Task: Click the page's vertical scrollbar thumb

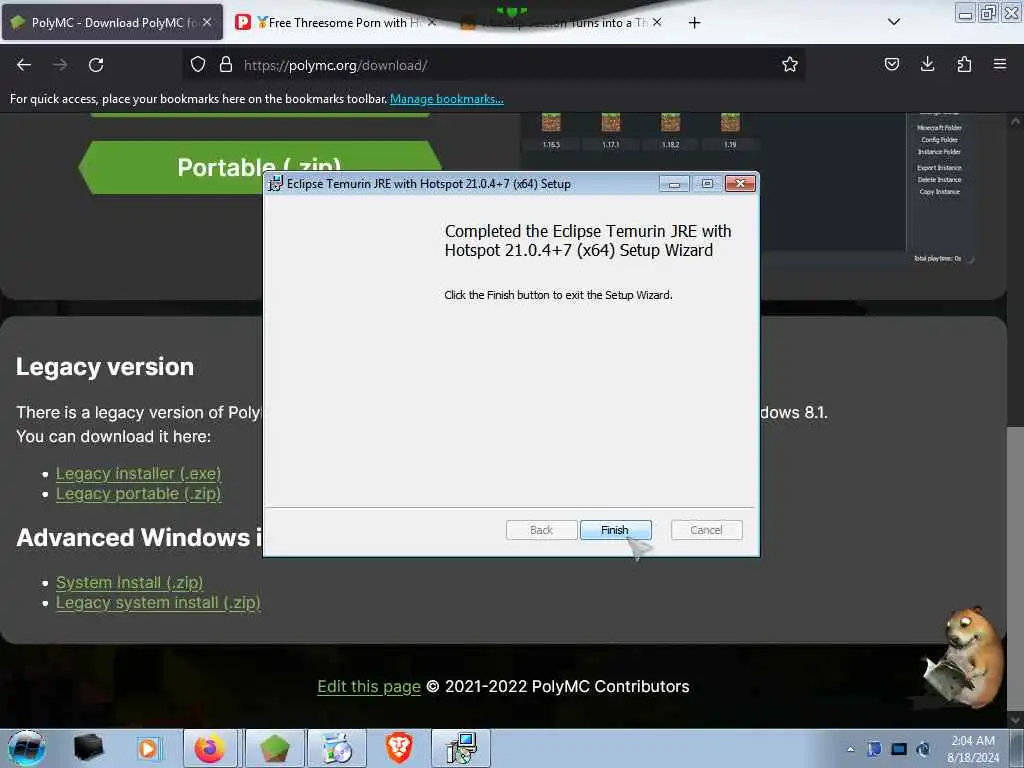Action: point(1015,568)
